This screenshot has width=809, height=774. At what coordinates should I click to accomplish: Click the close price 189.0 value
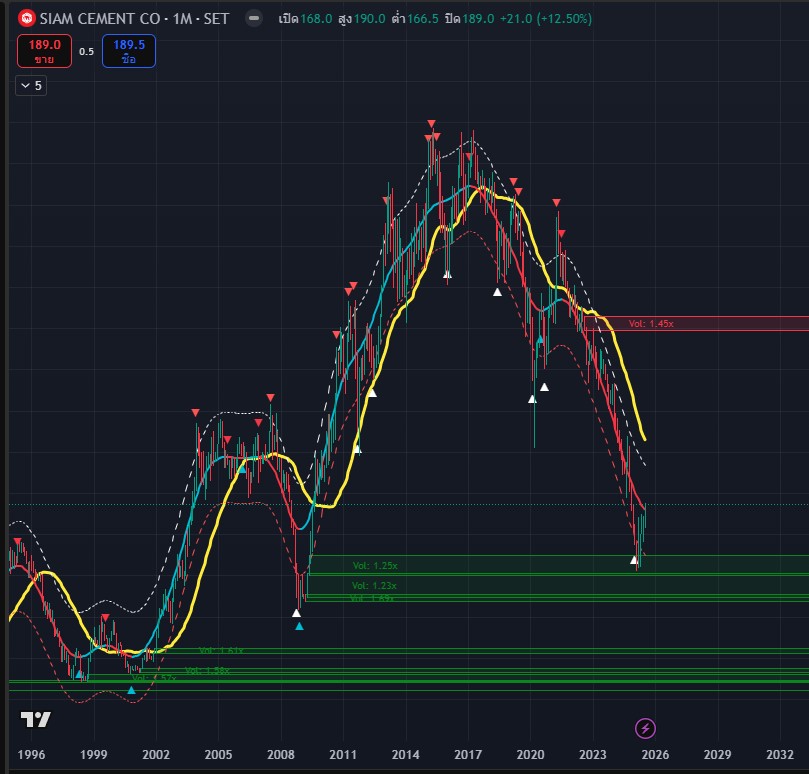[478, 19]
